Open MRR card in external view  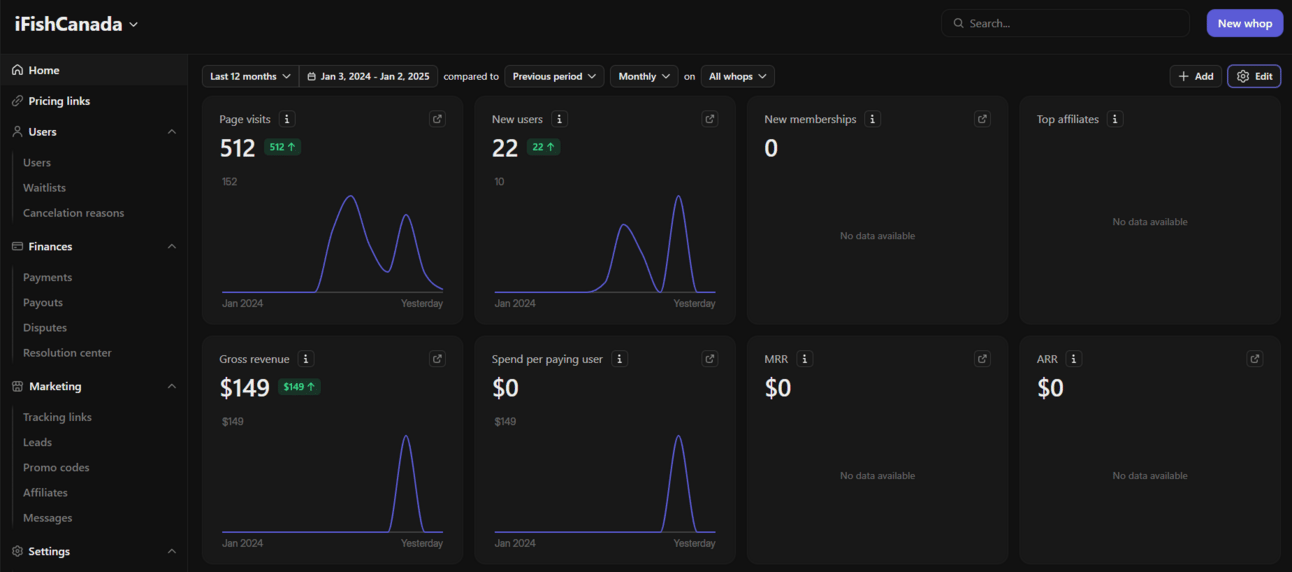pos(982,359)
